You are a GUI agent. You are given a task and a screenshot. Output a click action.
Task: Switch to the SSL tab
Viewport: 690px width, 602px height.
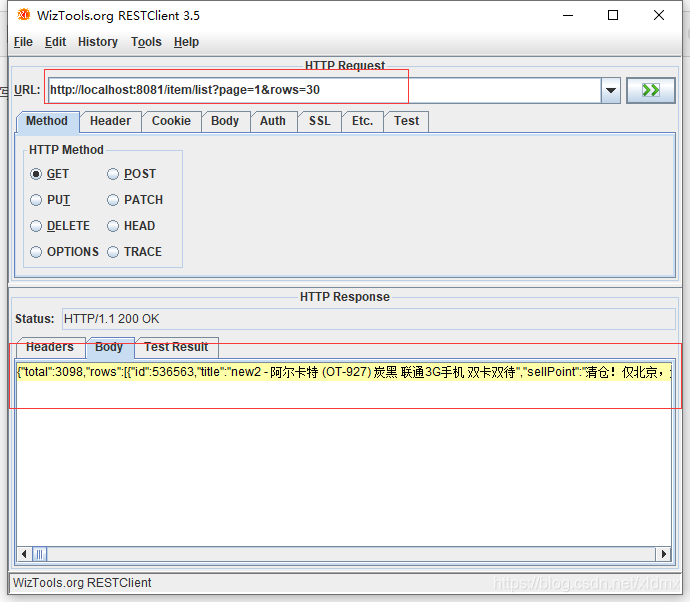point(319,121)
